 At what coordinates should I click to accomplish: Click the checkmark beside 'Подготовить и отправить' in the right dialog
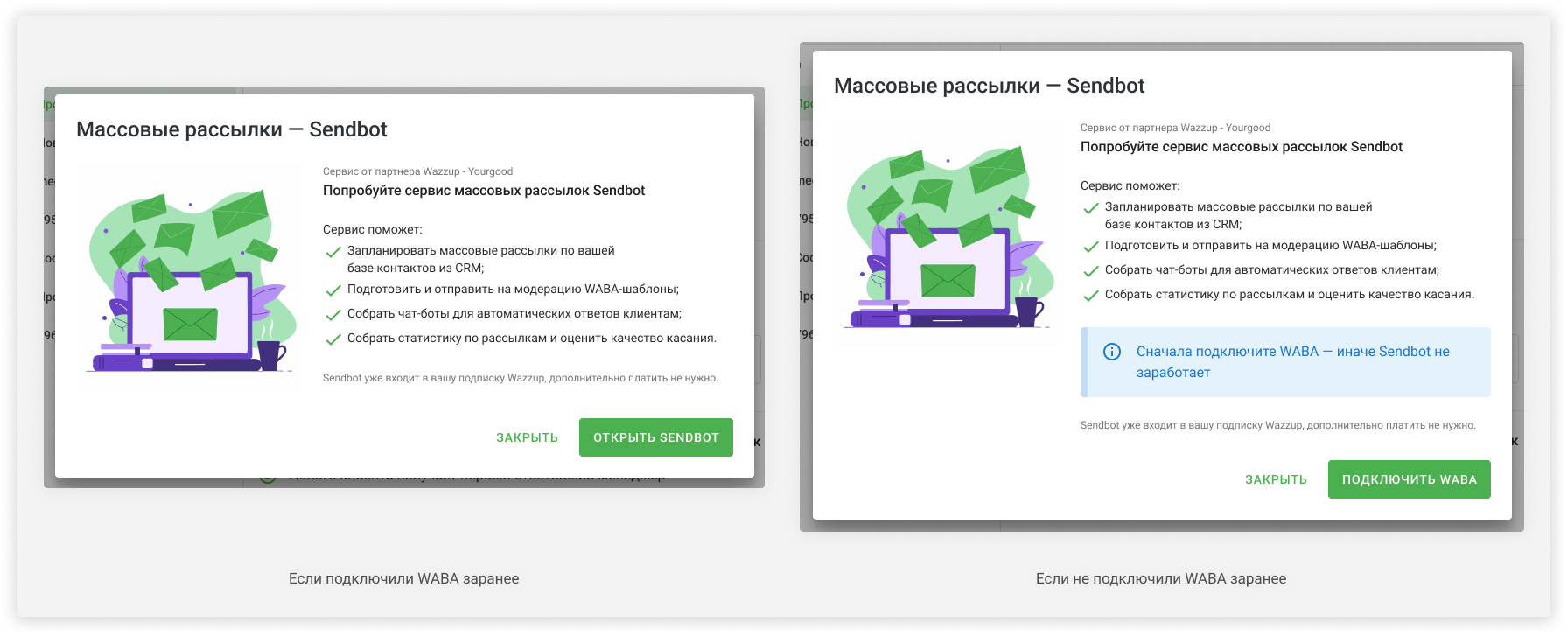(x=1090, y=247)
